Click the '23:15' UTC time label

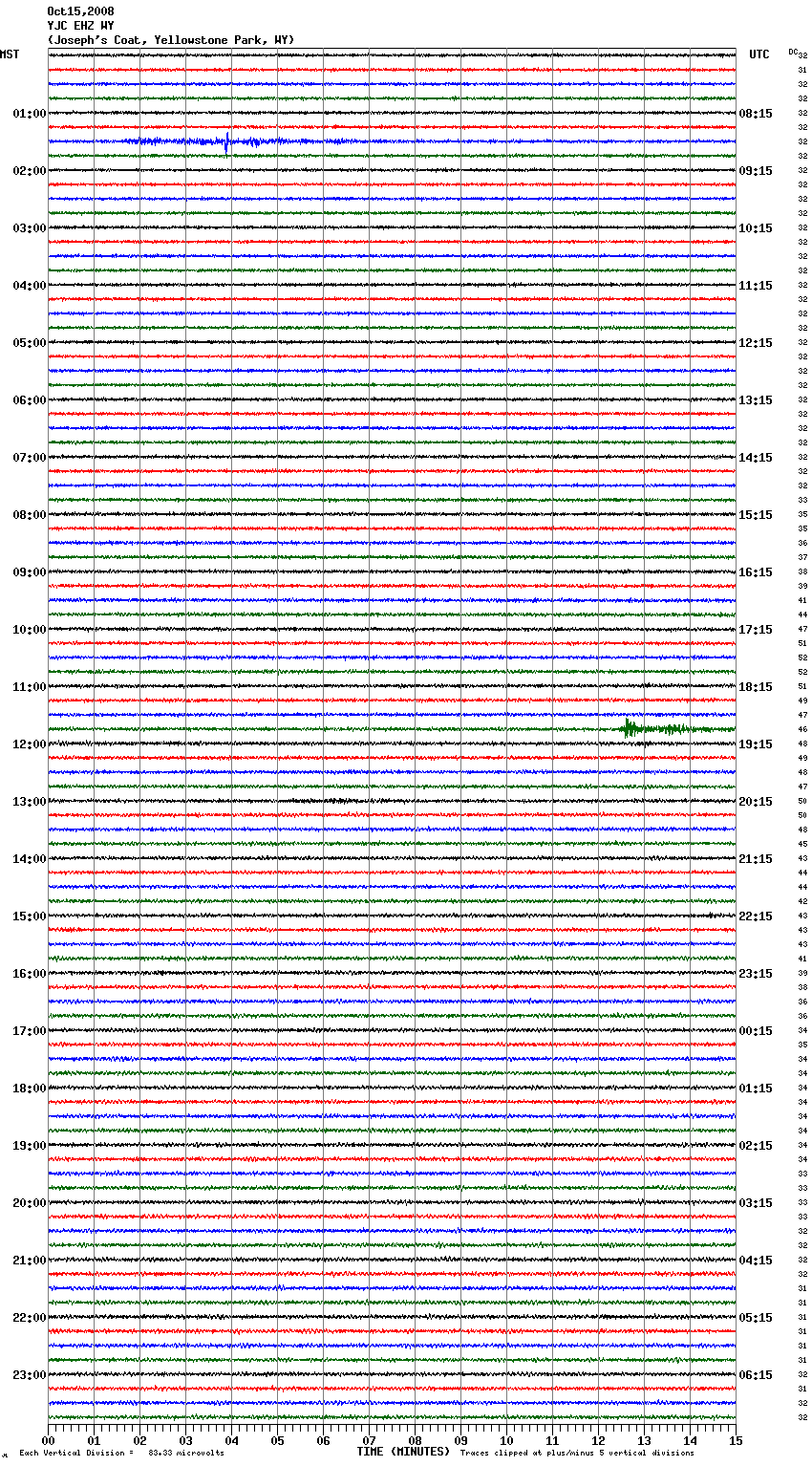pyautogui.click(x=756, y=974)
